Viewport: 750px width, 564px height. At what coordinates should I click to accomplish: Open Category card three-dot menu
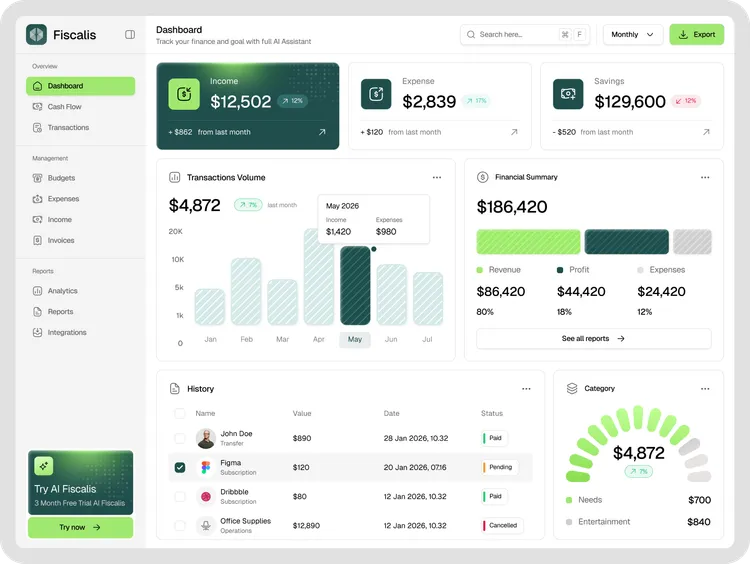pos(705,389)
